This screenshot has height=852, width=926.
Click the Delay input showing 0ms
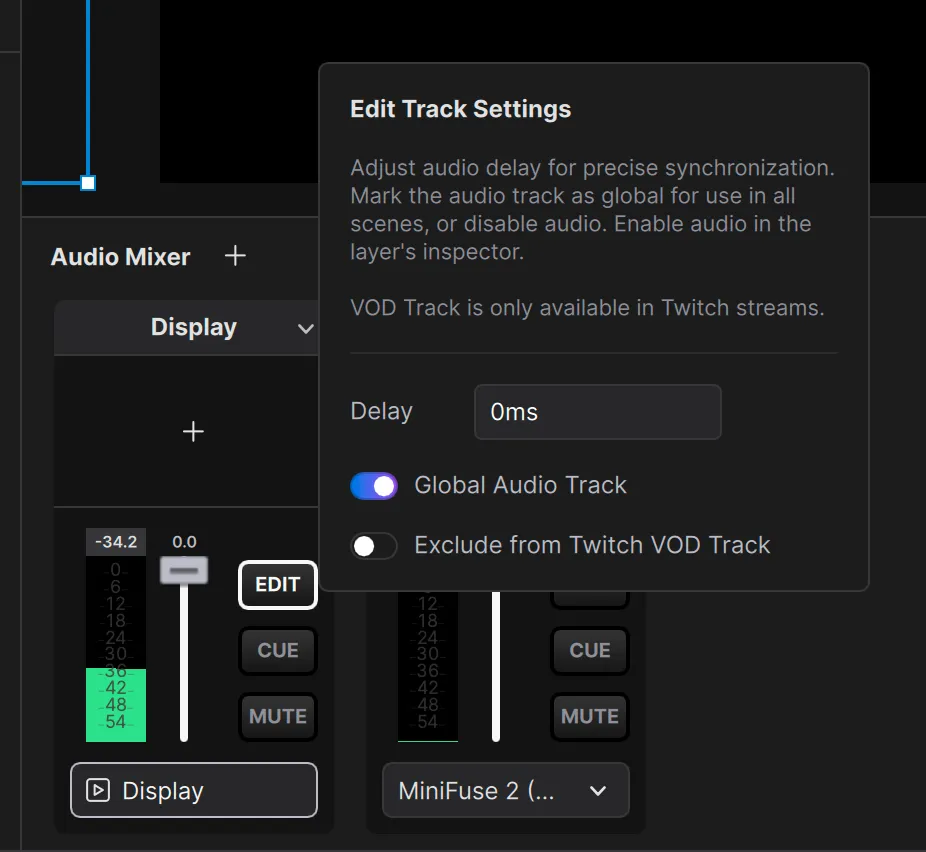pyautogui.click(x=597, y=411)
